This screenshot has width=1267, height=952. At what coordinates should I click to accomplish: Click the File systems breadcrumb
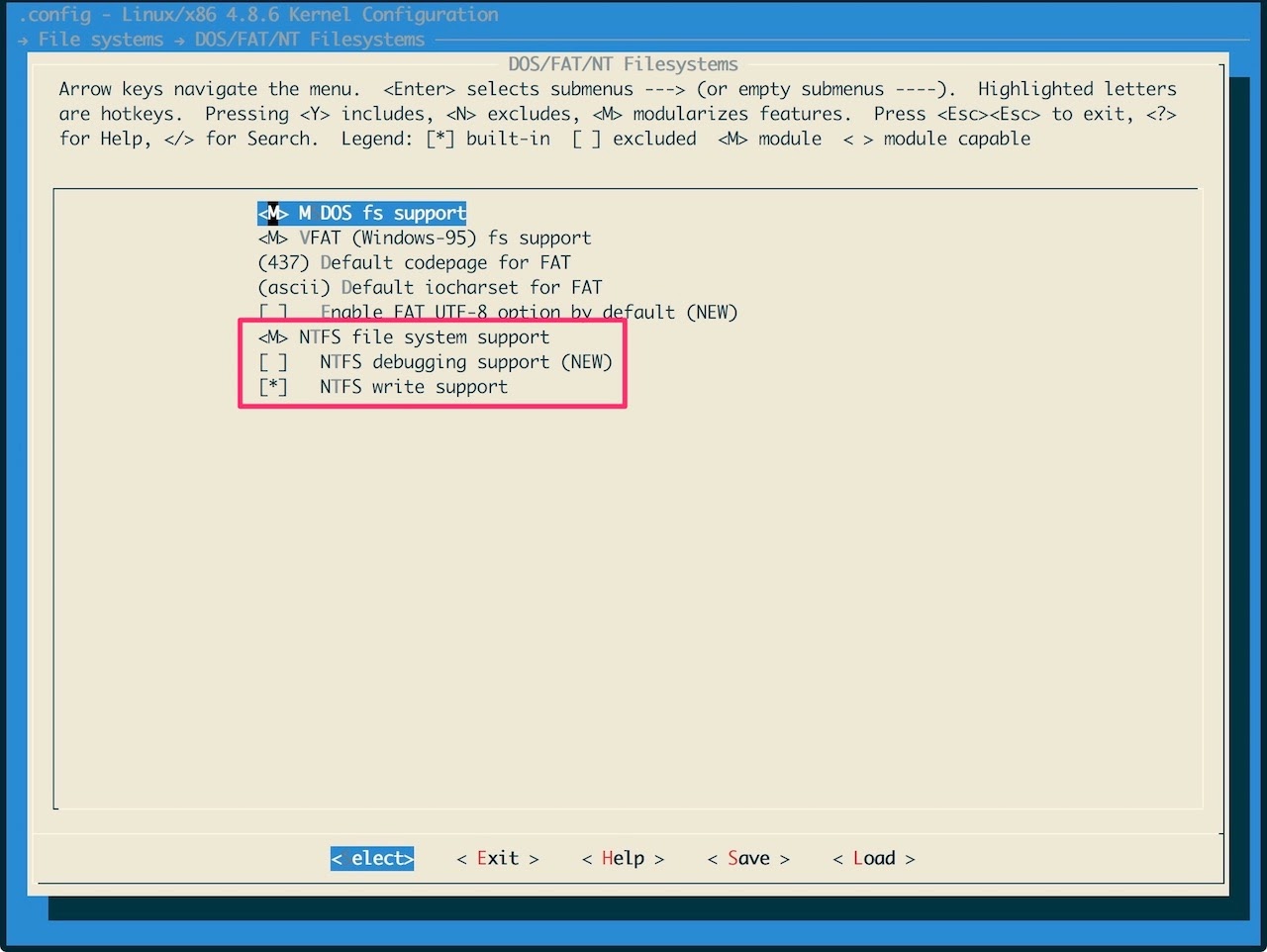[101, 40]
